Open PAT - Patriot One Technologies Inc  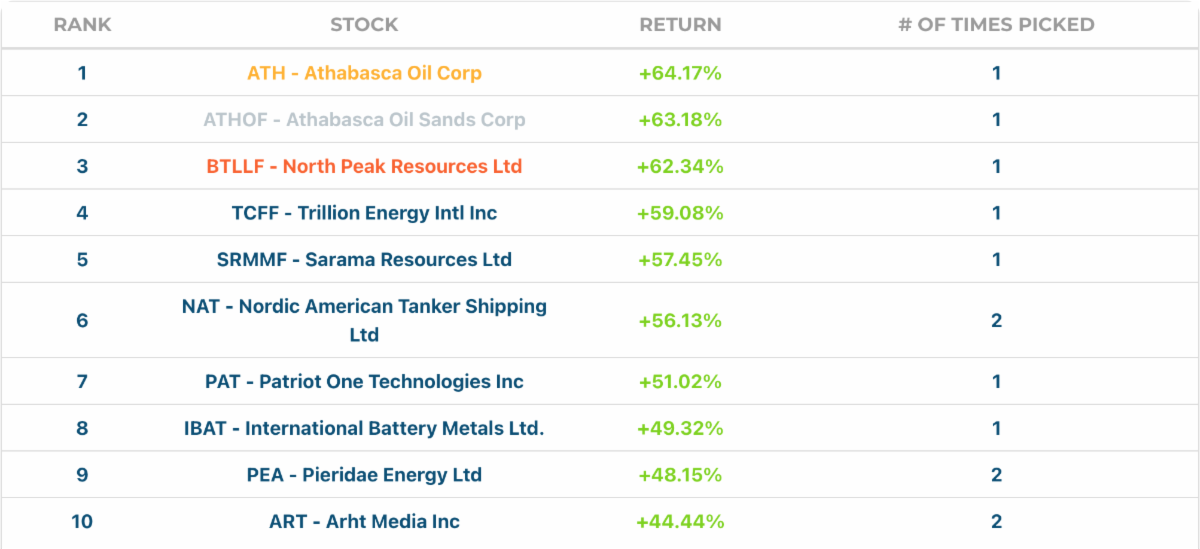click(364, 382)
